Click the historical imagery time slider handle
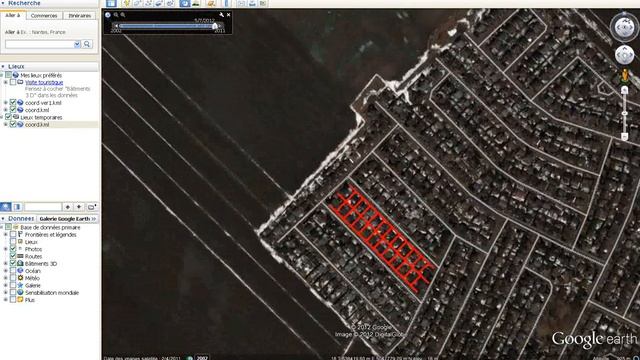 click(x=215, y=26)
